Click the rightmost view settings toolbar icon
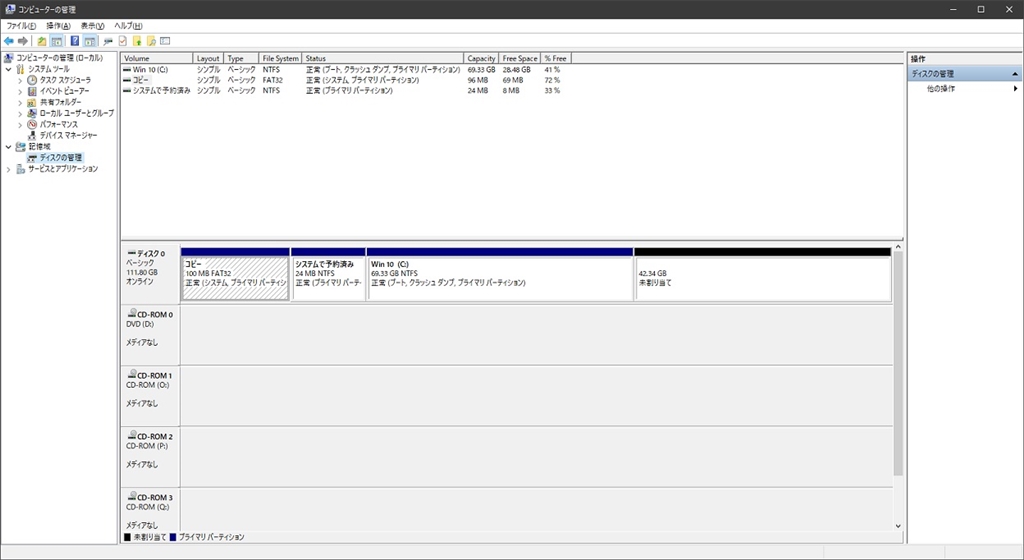 click(165, 41)
